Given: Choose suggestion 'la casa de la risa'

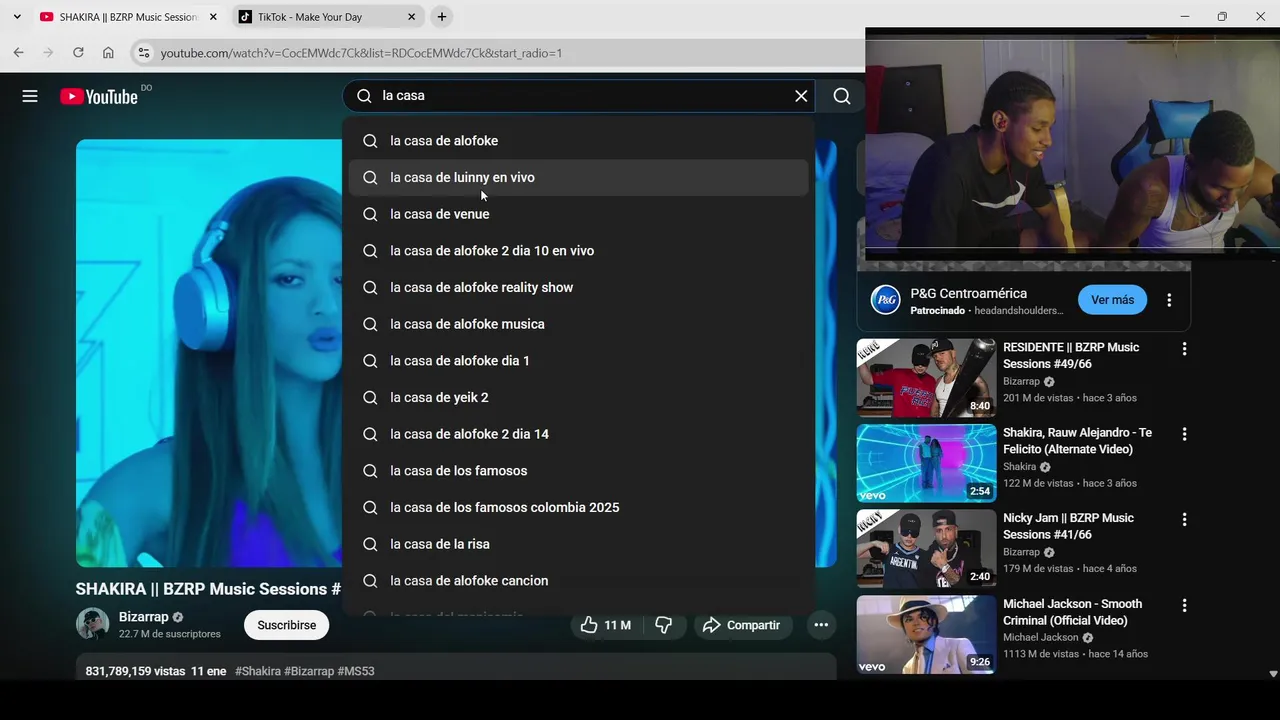Looking at the screenshot, I should tap(578, 544).
